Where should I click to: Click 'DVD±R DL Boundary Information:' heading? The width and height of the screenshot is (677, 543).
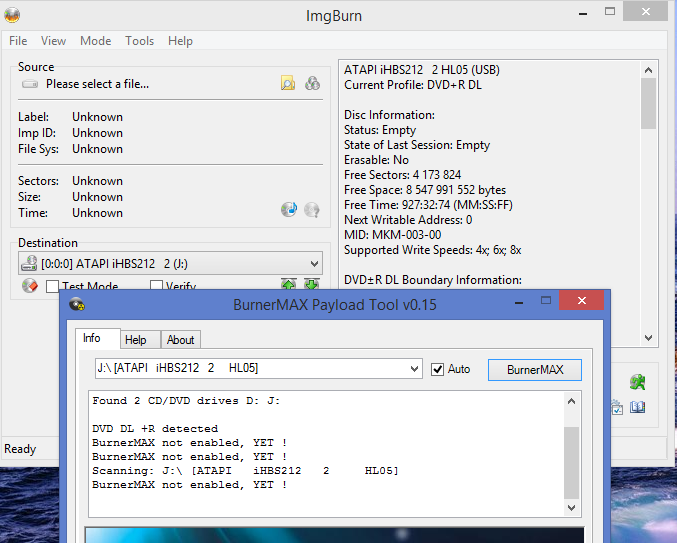click(433, 280)
